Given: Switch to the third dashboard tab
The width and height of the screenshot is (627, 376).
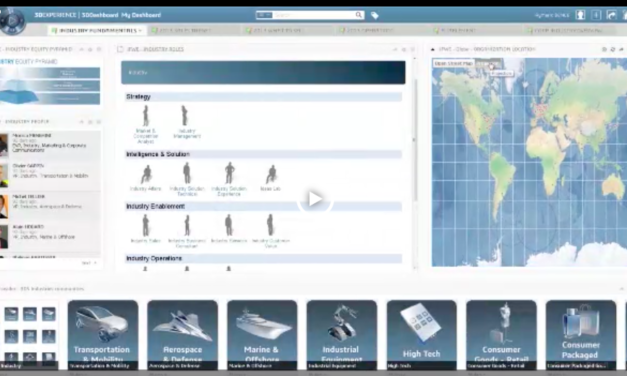Looking at the screenshot, I should click(276, 30).
